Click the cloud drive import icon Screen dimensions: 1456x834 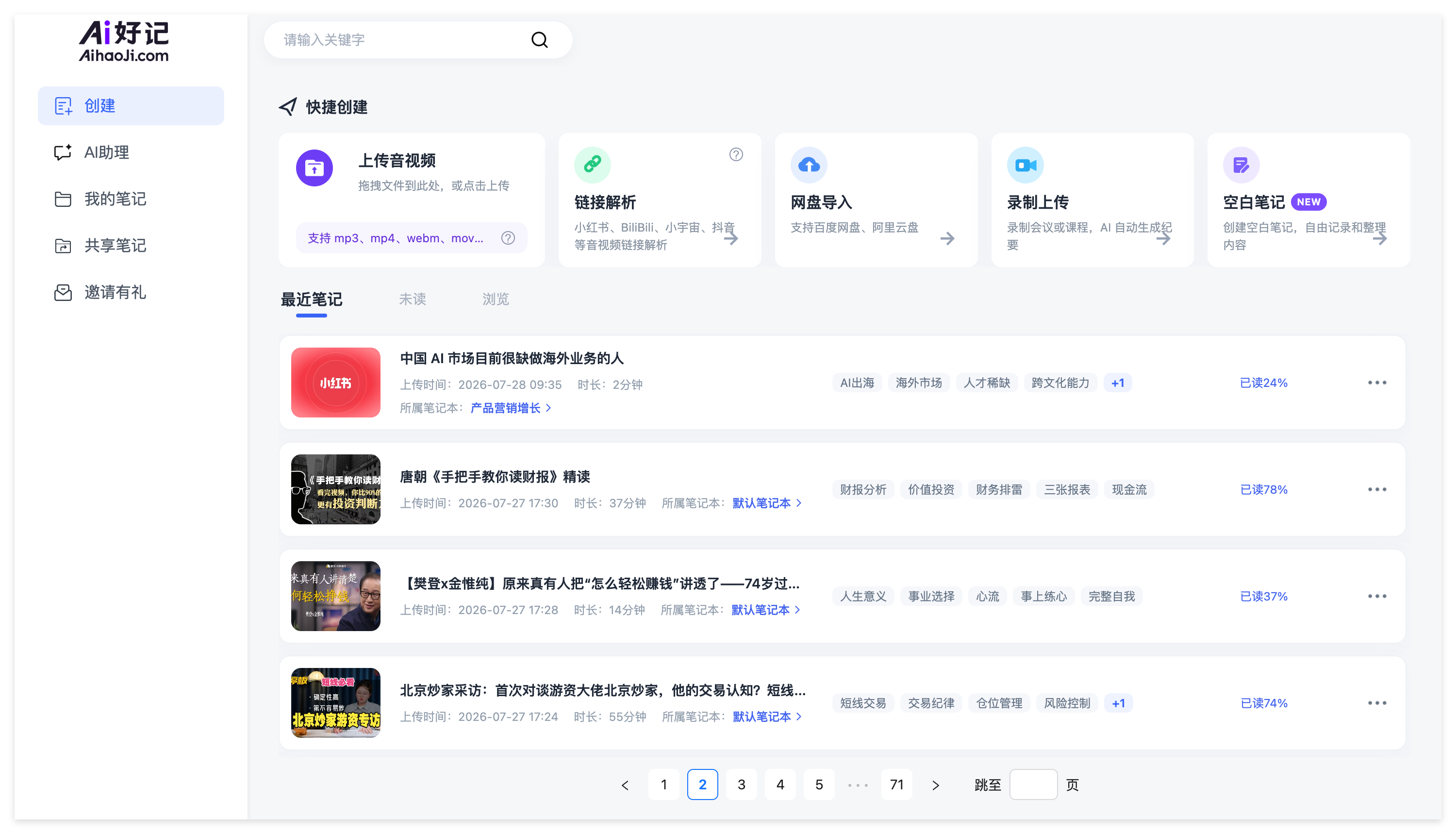click(809, 165)
